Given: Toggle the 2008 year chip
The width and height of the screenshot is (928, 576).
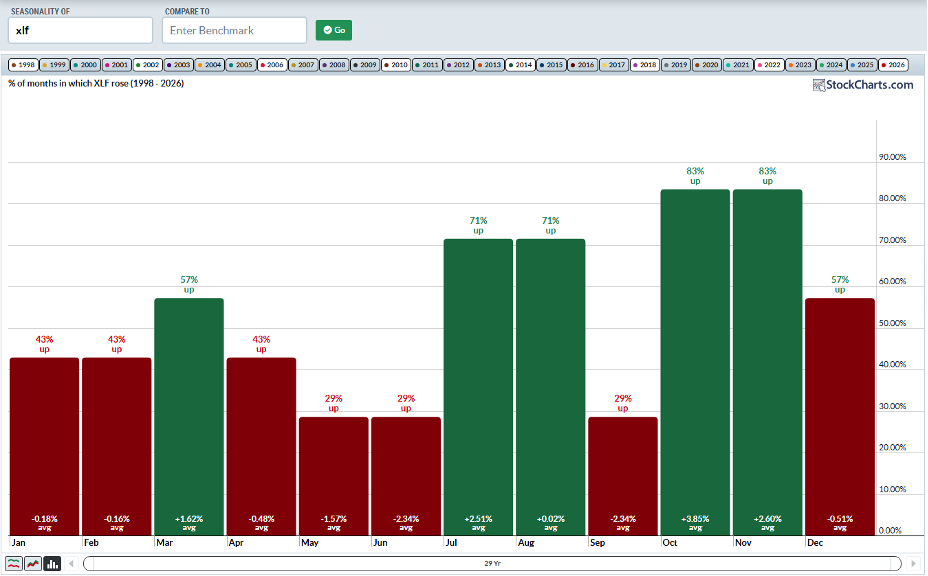Looking at the screenshot, I should (334, 65).
